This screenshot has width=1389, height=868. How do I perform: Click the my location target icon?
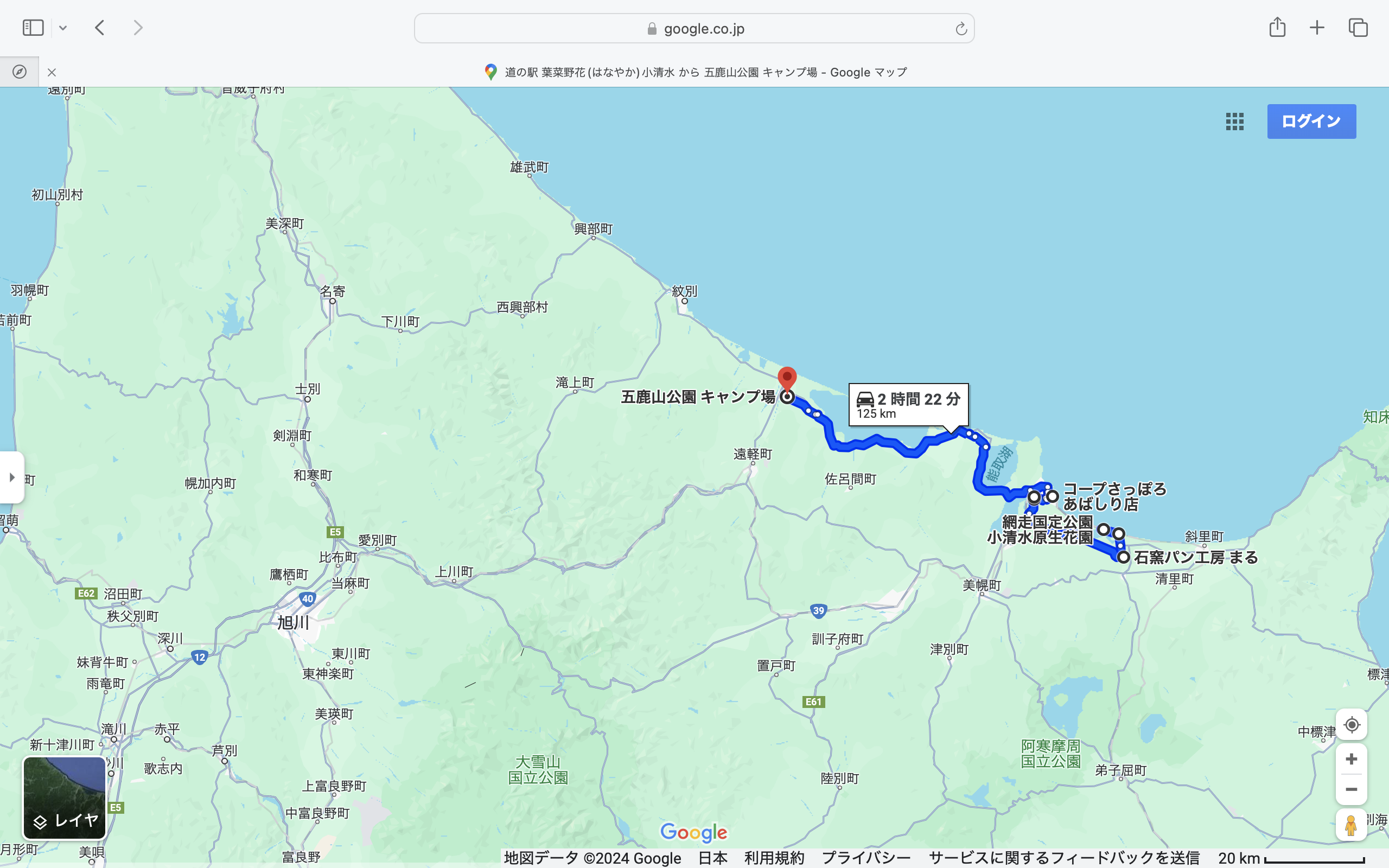tap(1351, 724)
